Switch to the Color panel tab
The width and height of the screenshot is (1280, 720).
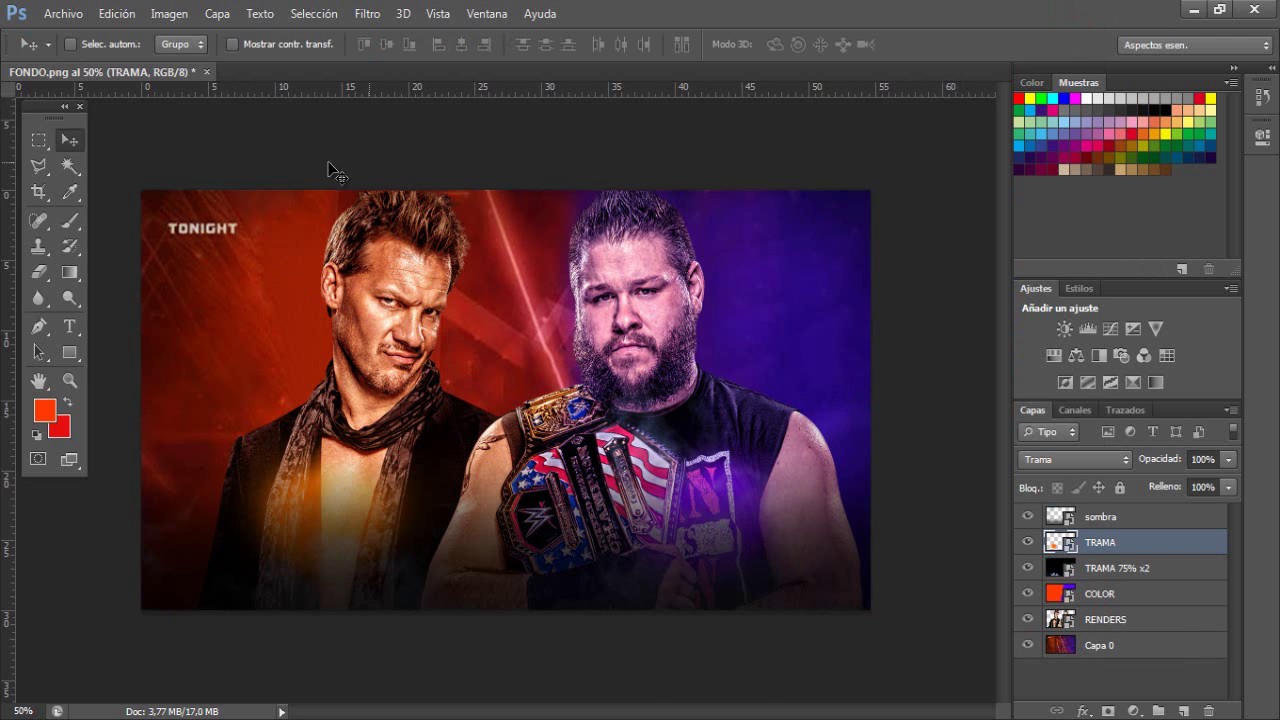(1032, 83)
